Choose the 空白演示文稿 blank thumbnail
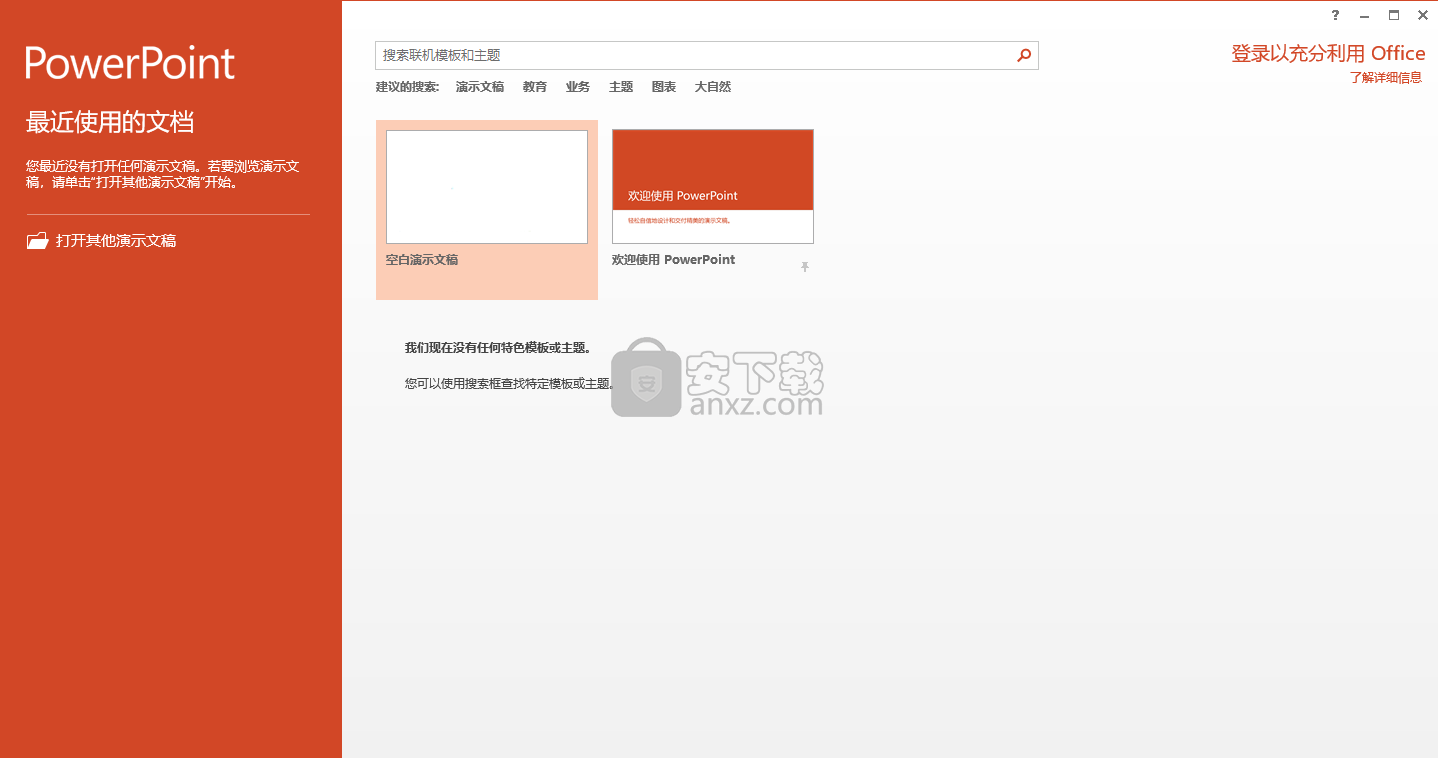Viewport: 1438px width, 758px height. click(487, 187)
